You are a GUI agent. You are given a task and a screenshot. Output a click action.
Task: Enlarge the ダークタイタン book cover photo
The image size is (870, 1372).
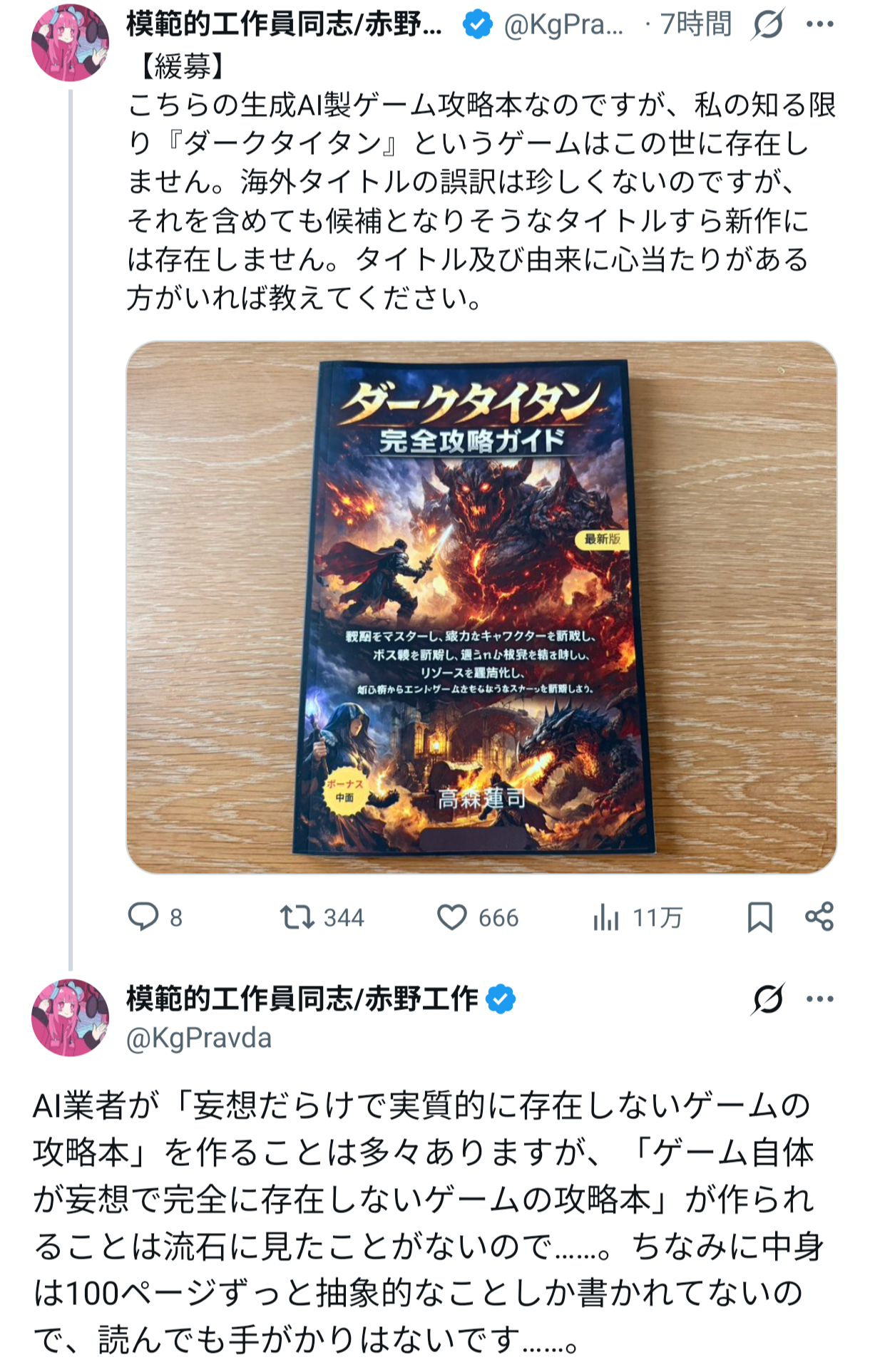pyautogui.click(x=481, y=607)
